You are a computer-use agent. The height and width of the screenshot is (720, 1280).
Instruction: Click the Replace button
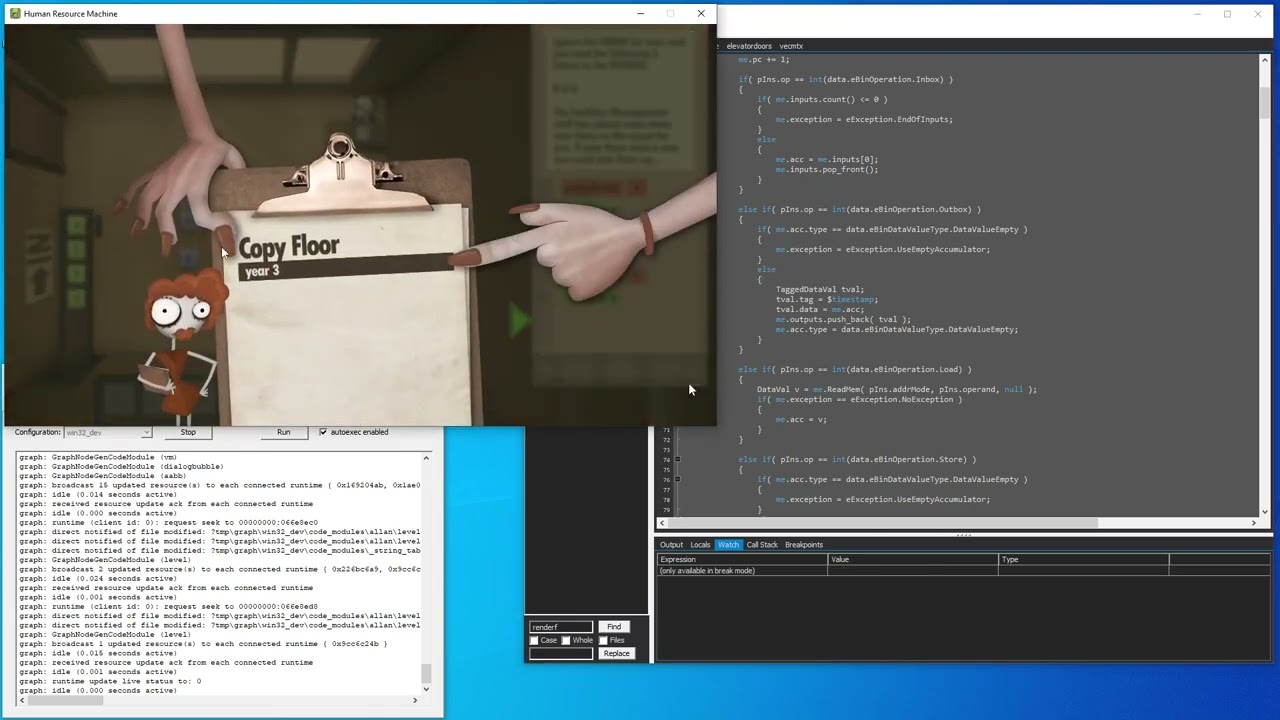pos(616,653)
